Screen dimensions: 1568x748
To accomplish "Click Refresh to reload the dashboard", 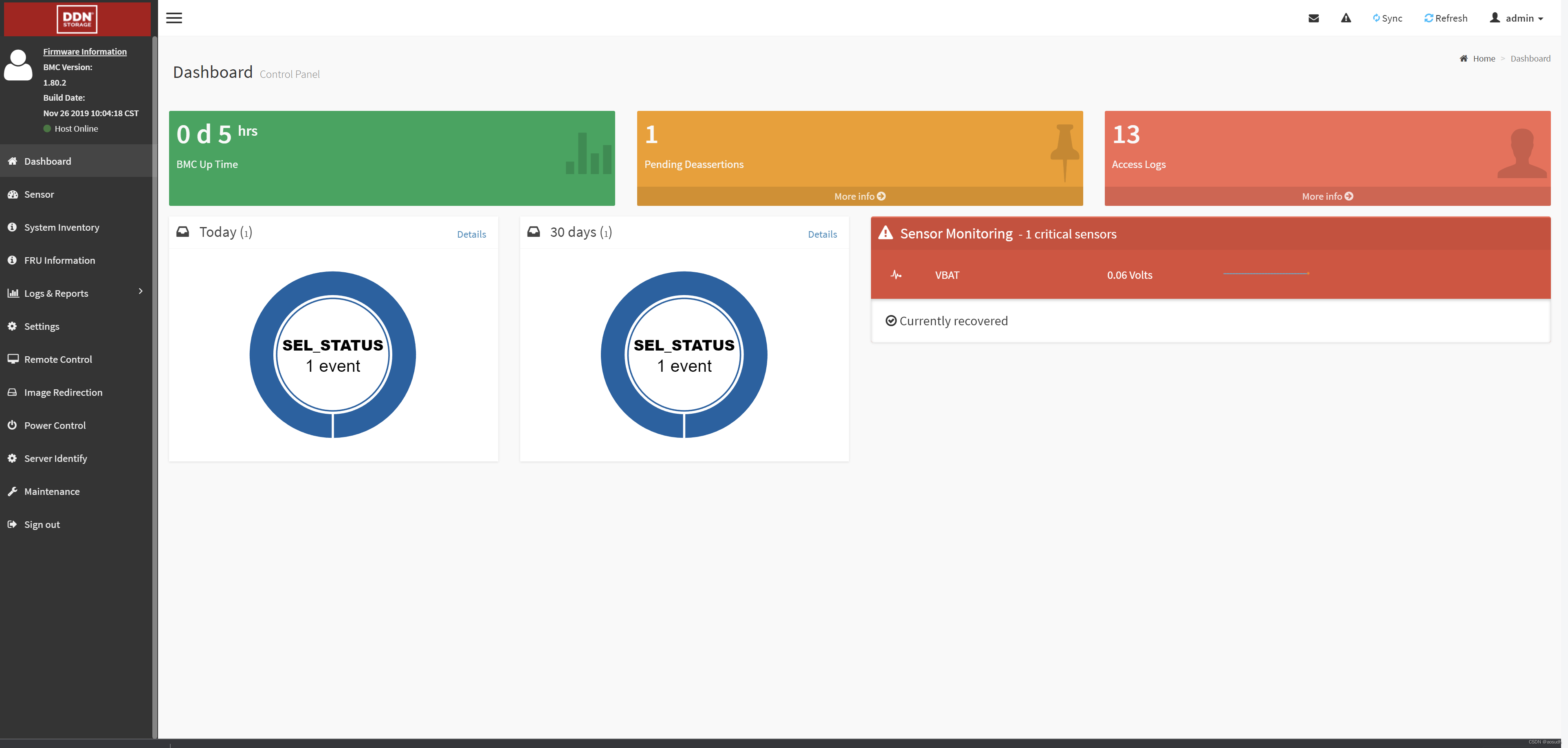I will 1446,18.
